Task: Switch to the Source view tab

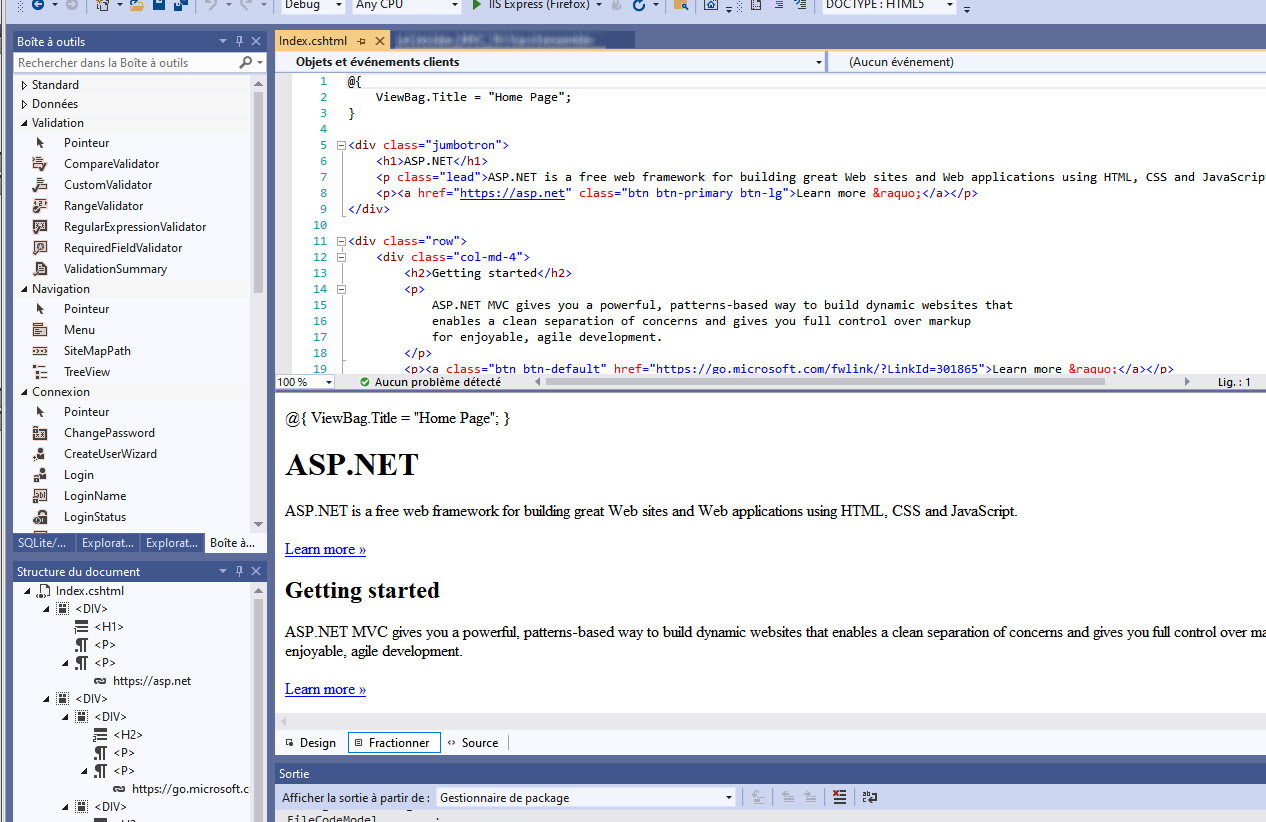Action: (473, 743)
